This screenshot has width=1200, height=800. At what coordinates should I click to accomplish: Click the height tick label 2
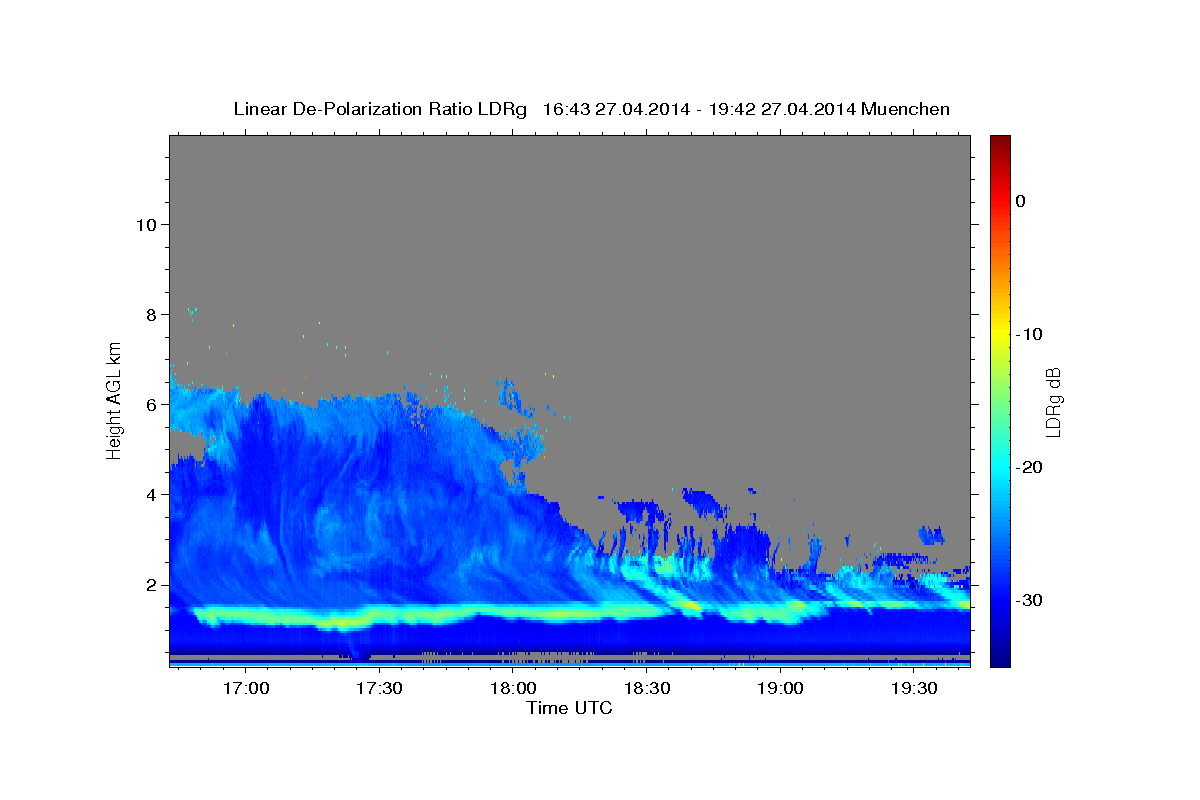pos(153,585)
